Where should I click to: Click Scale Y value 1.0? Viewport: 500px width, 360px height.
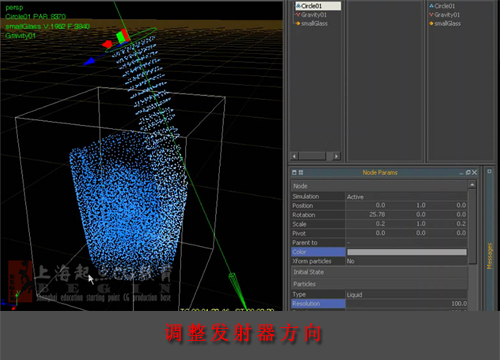click(421, 224)
